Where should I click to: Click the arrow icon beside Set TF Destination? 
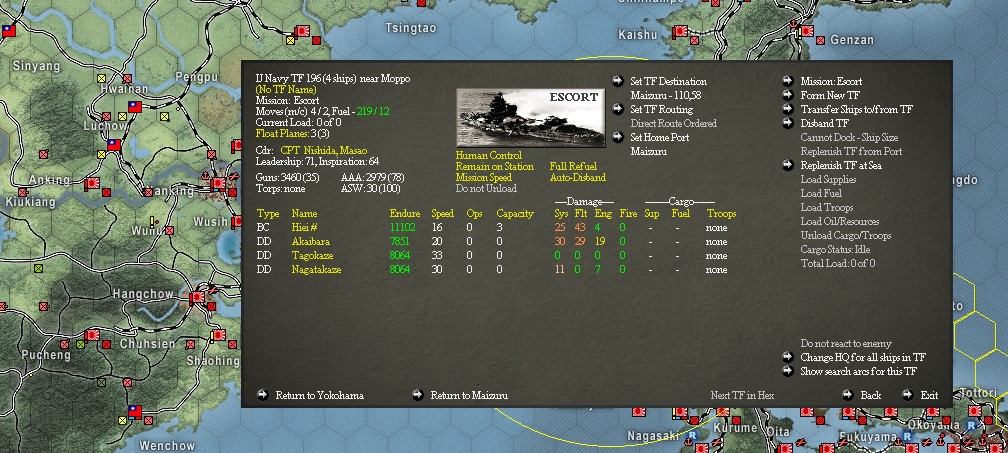618,81
